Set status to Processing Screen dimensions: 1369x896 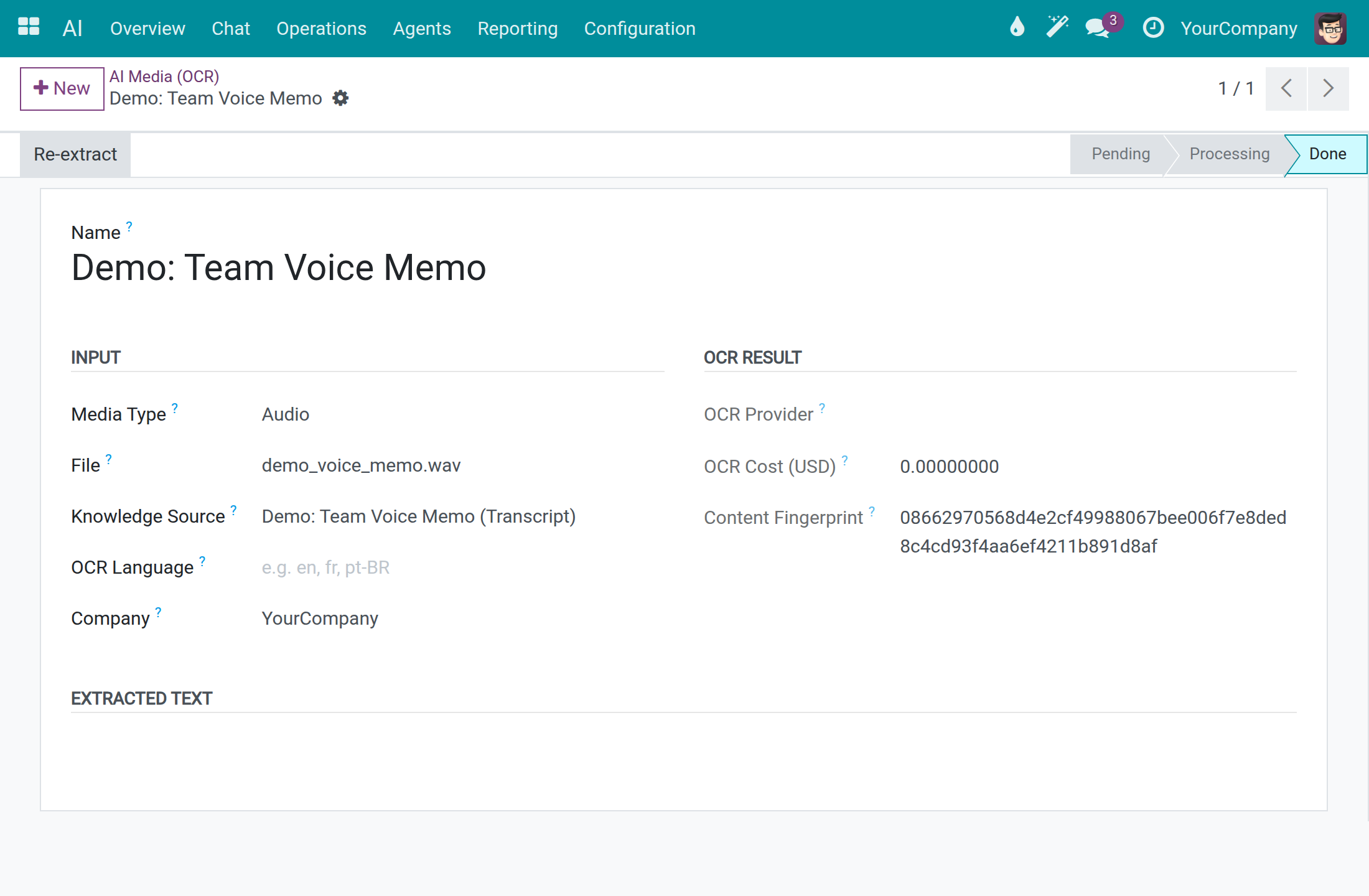[1229, 154]
